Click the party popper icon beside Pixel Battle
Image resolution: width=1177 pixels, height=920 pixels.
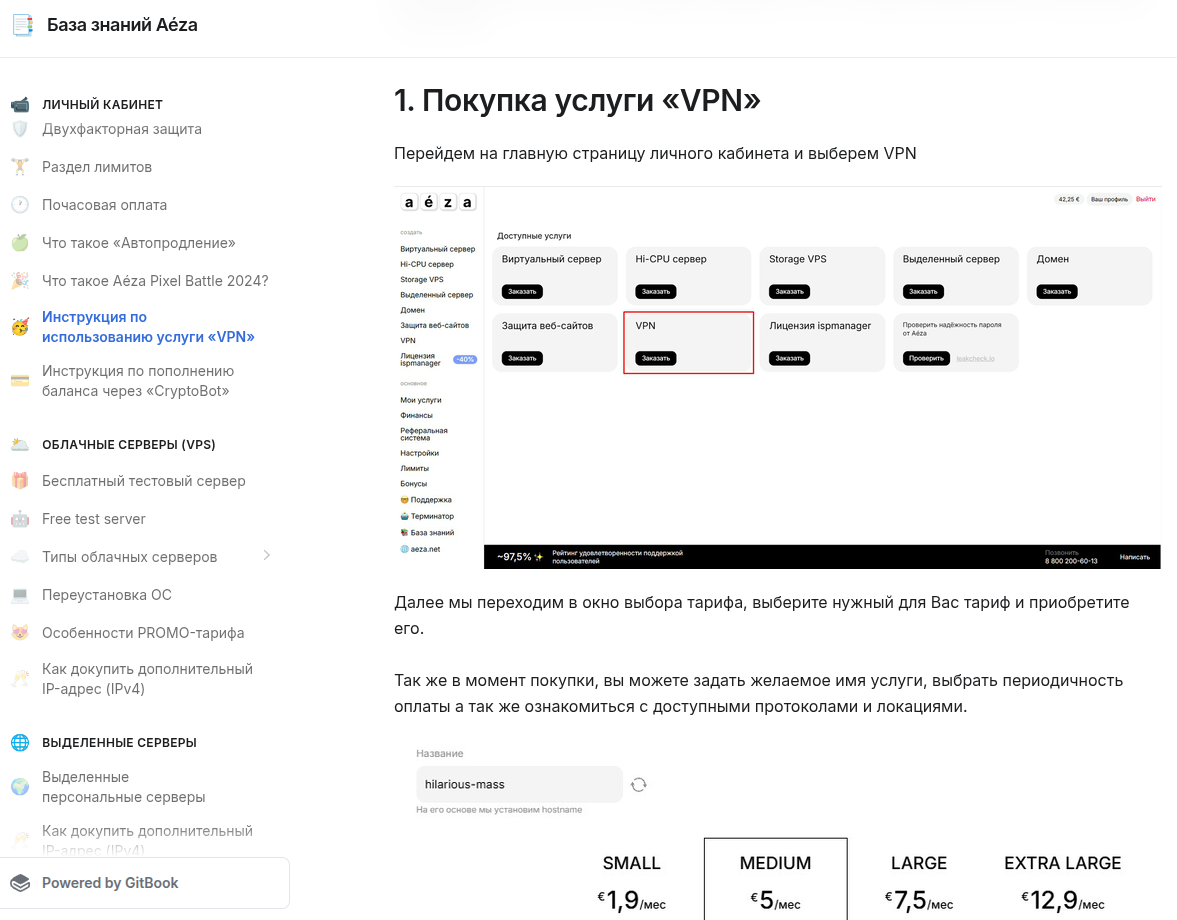pos(20,281)
